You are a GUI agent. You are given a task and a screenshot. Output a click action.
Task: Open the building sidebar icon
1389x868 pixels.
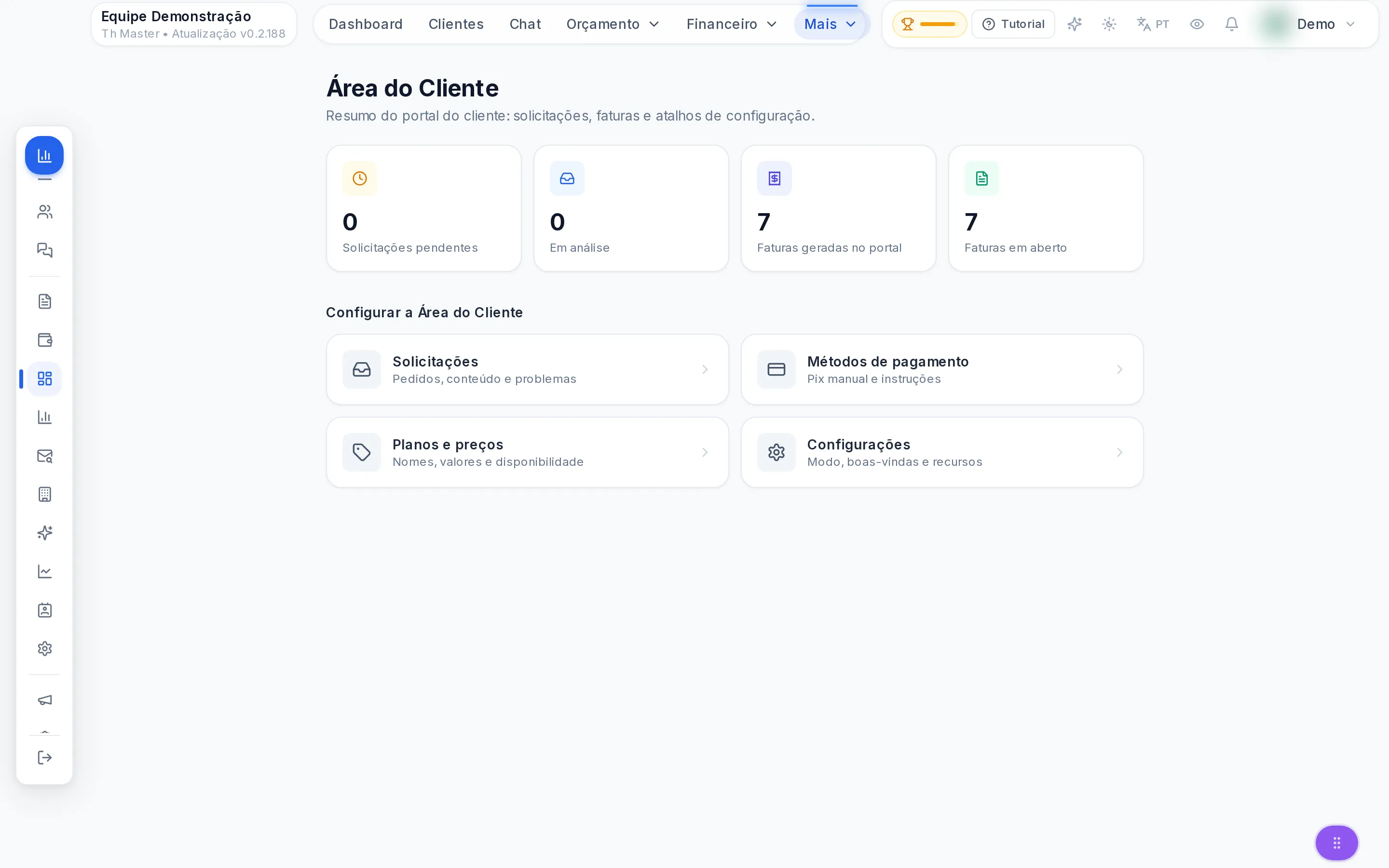(x=44, y=494)
